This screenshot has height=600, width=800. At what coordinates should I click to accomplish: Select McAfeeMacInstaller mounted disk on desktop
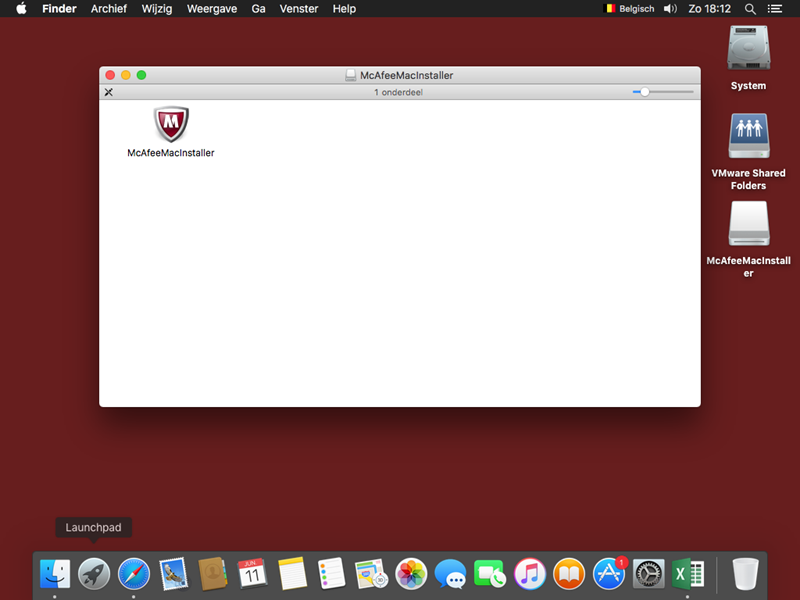[748, 223]
